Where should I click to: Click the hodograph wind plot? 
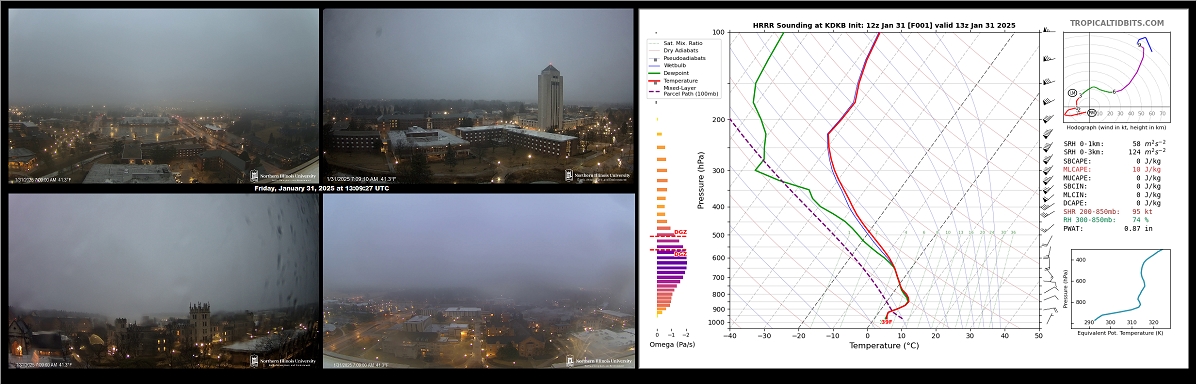click(1115, 79)
